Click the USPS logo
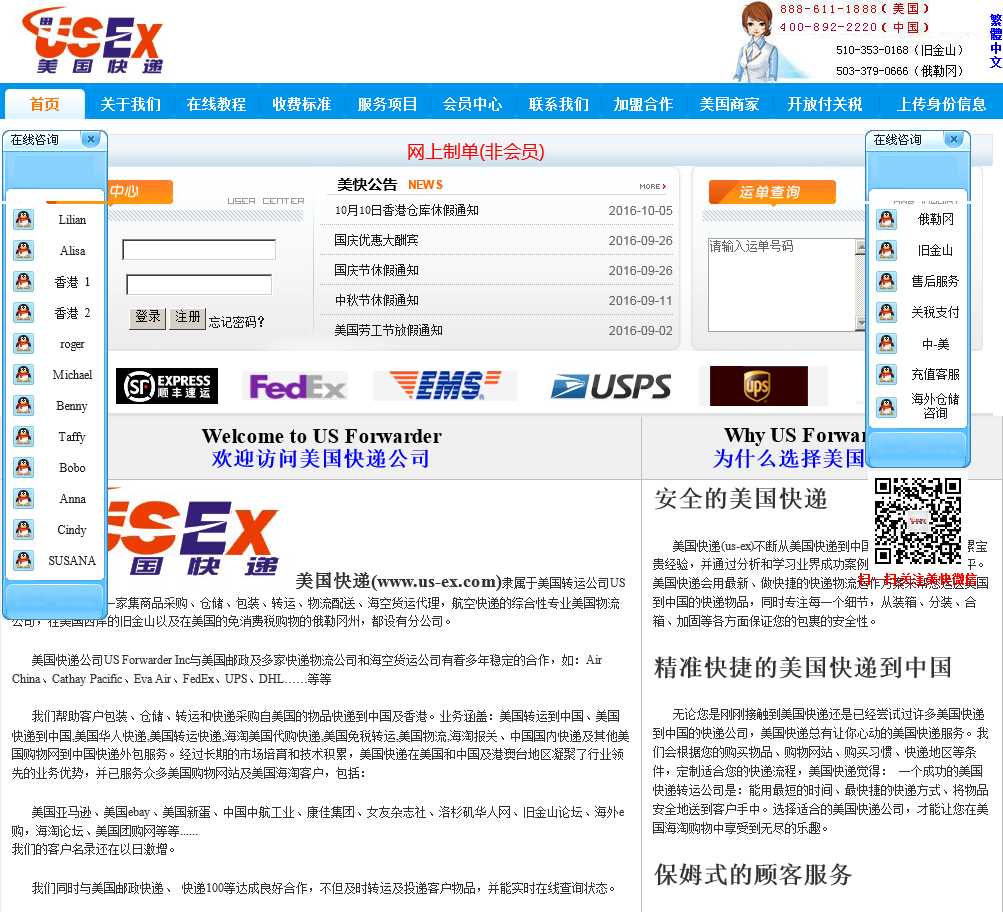Screen dimensions: 1003x912 tap(611, 386)
